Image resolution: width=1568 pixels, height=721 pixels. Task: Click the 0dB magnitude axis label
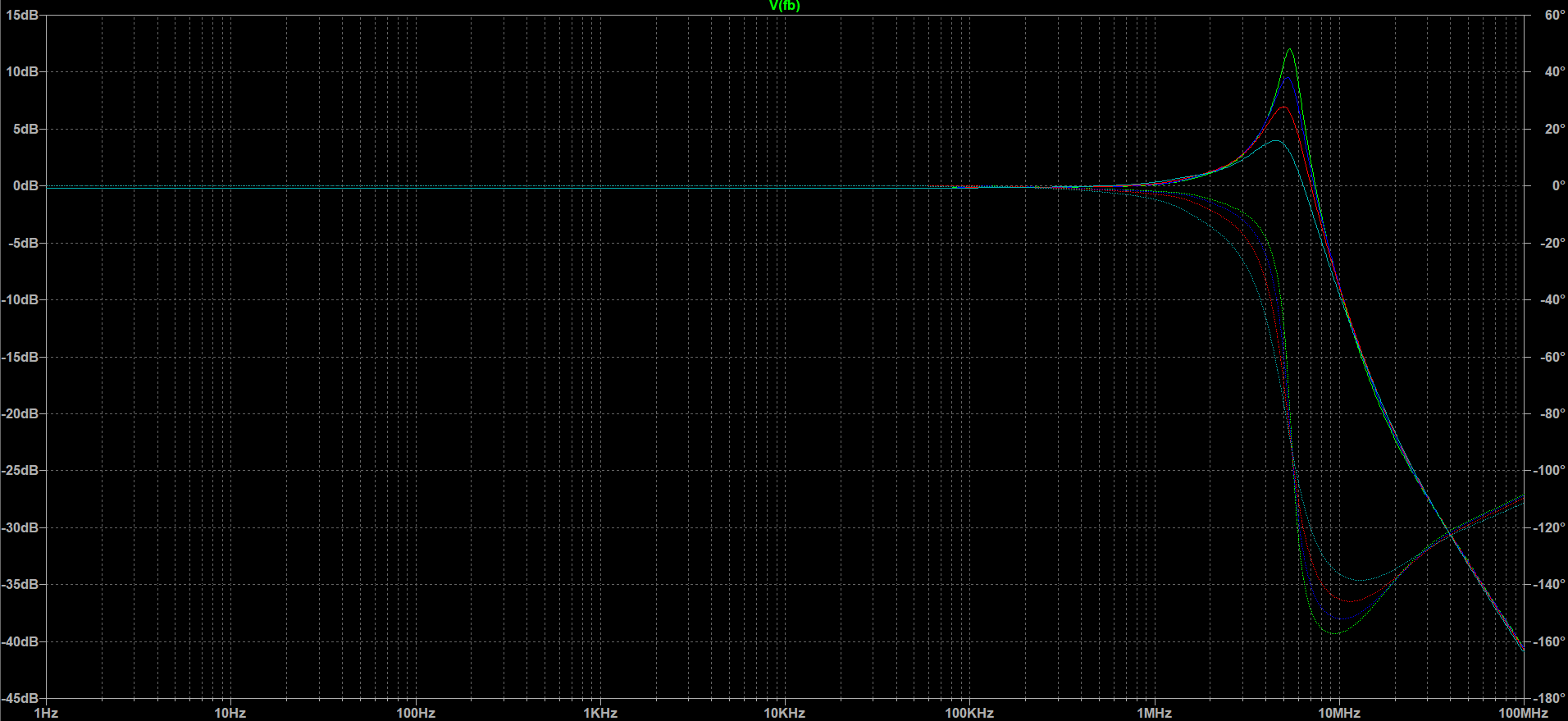(25, 186)
